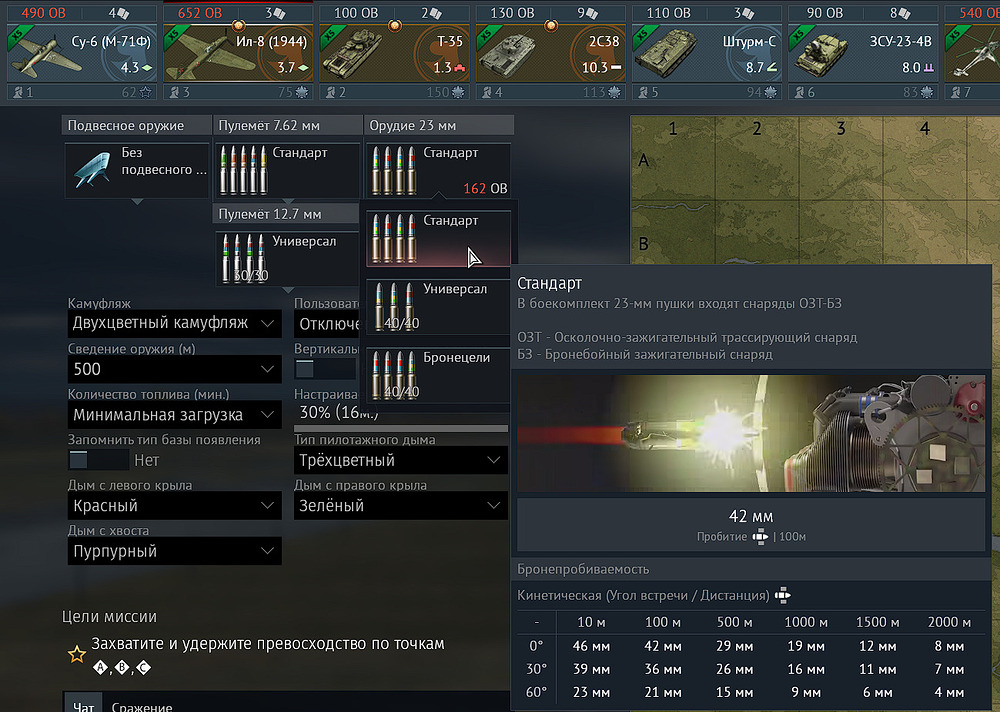The width and height of the screenshot is (1000, 712).
Task: Click the Пулемёт 7.62 мм header
Action: 288,125
